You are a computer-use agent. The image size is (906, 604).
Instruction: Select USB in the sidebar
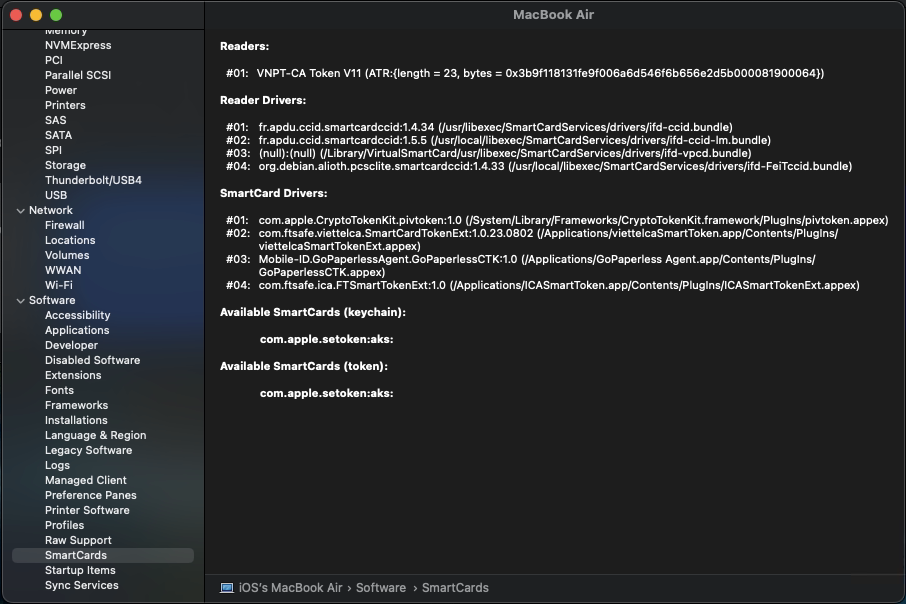pyautogui.click(x=56, y=195)
